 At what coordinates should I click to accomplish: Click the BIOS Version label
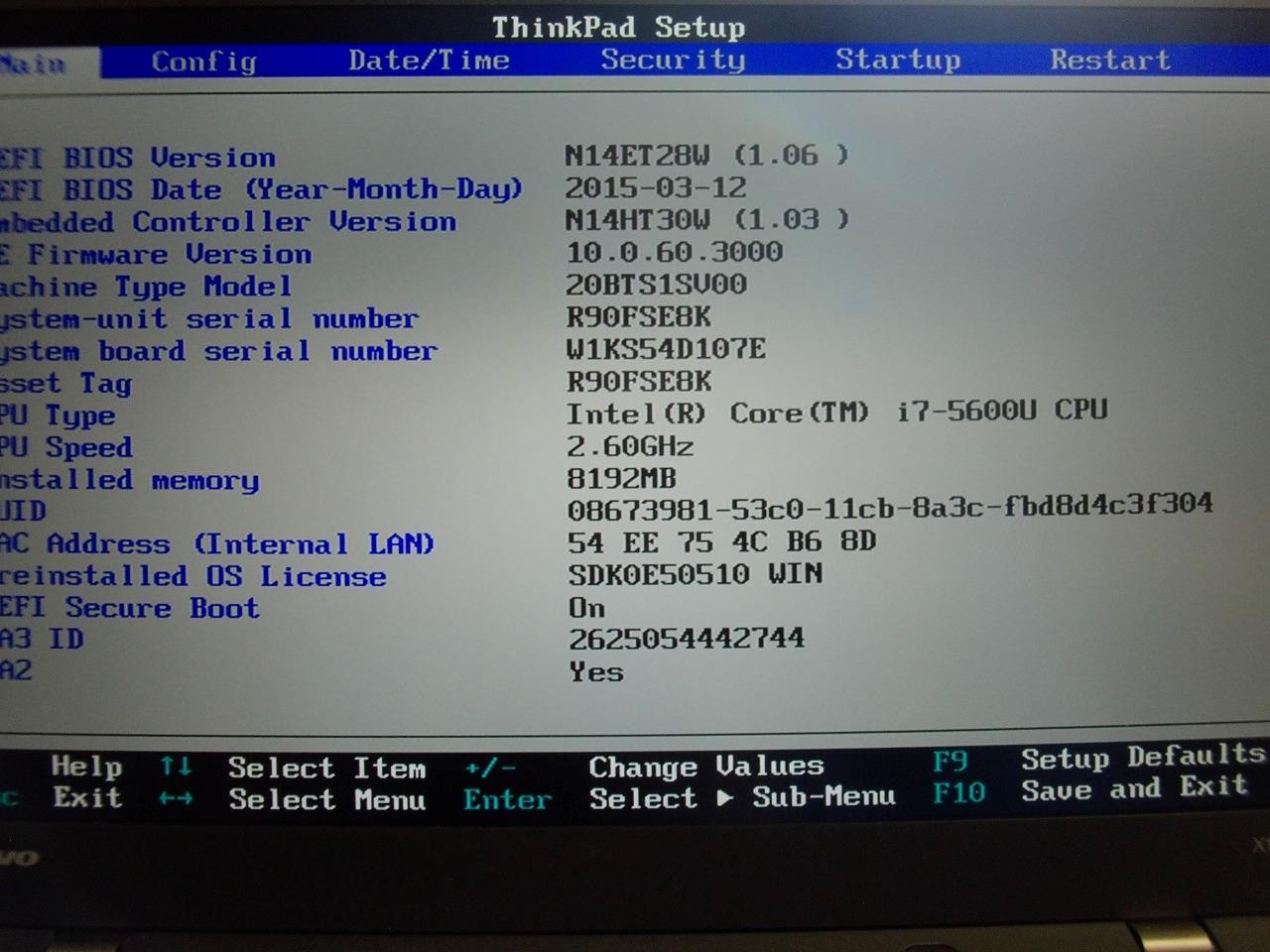[x=138, y=158]
